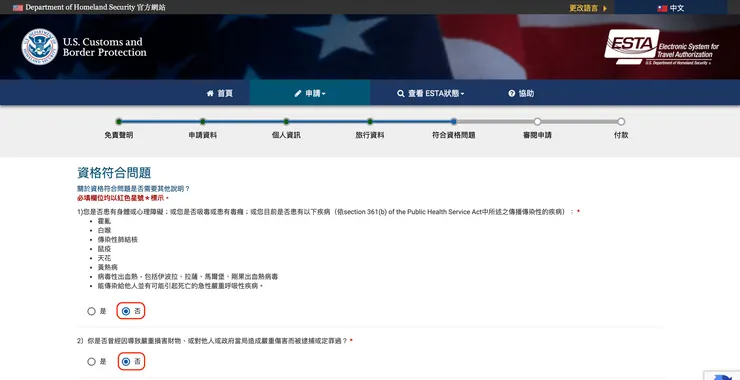
Task: Click the 白喉 list item
Action: click(104, 230)
